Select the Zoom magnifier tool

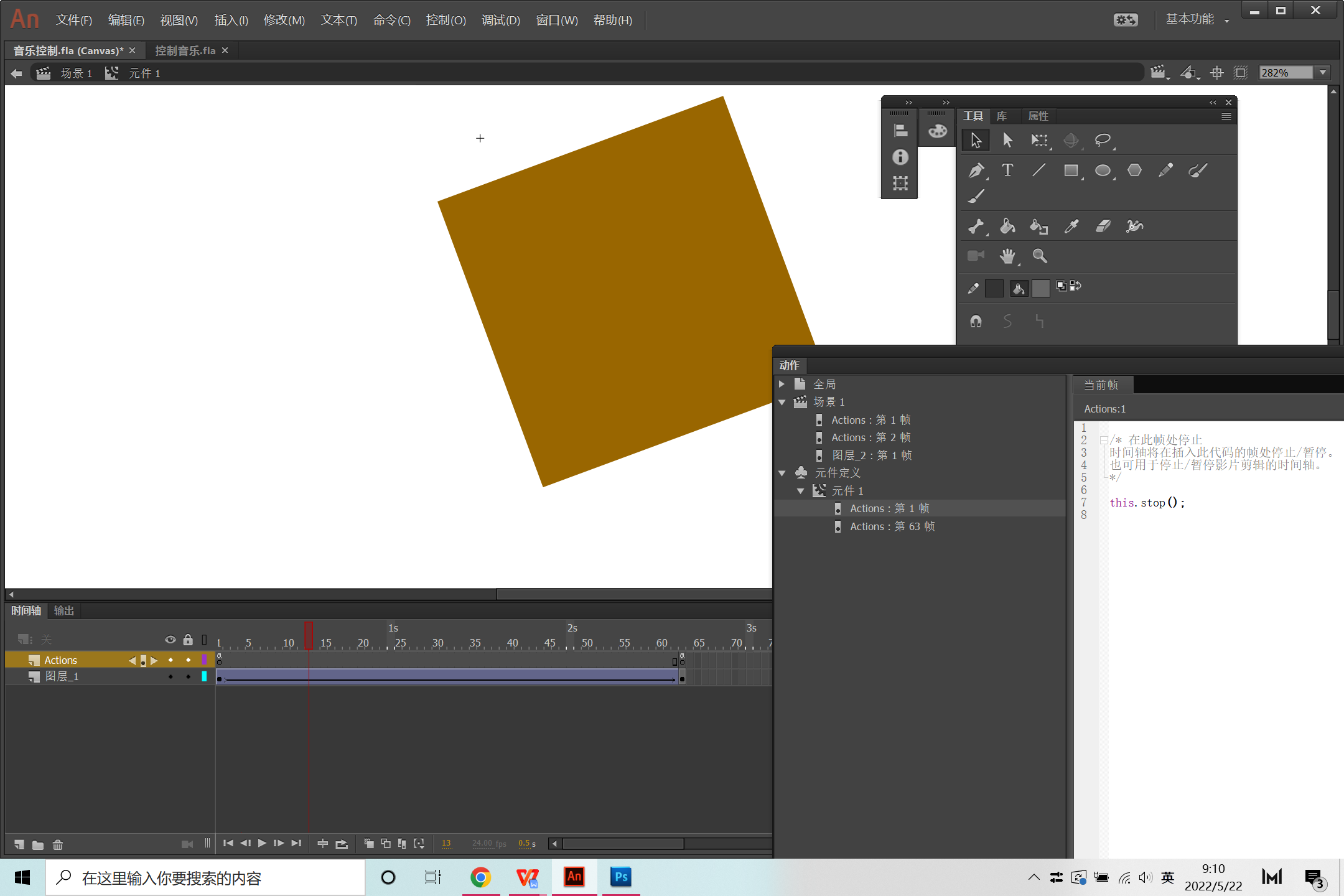1039,256
